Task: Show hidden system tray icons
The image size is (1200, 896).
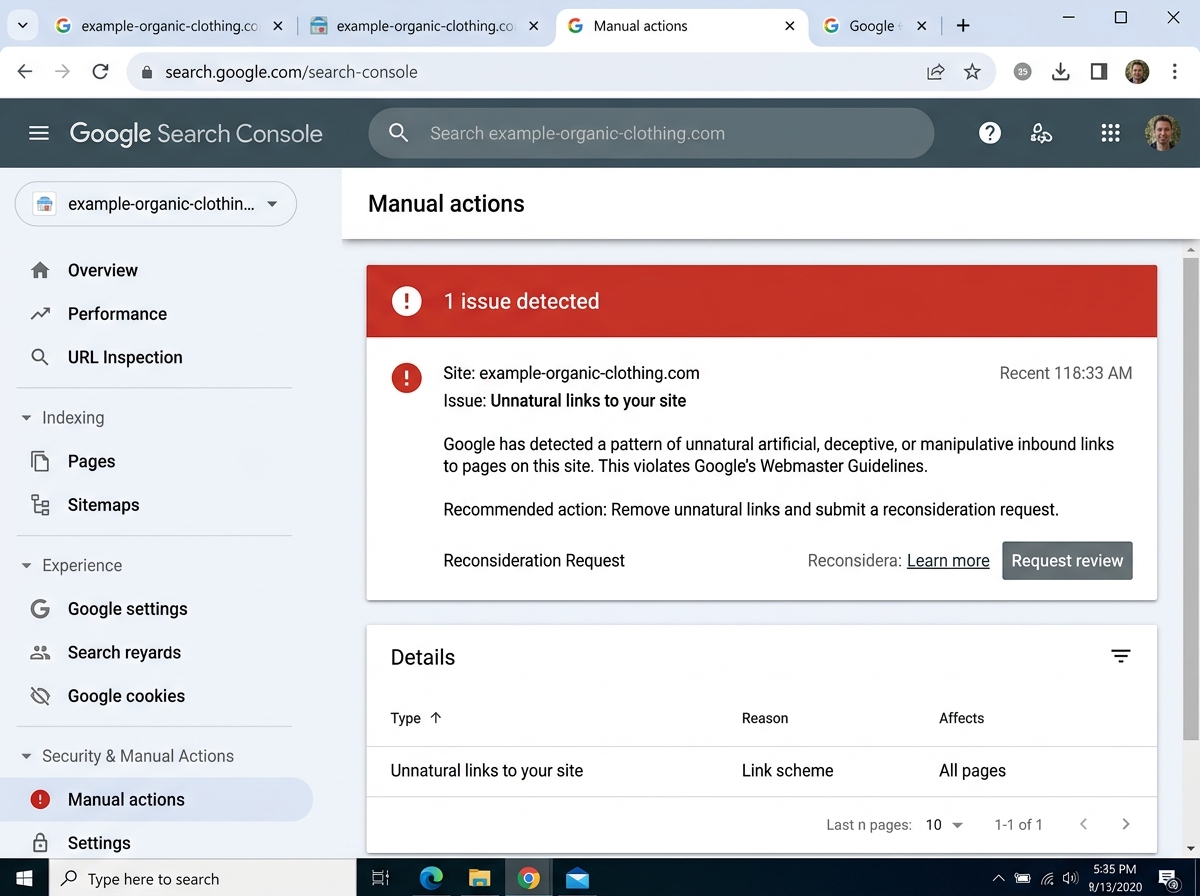Action: coord(998,879)
